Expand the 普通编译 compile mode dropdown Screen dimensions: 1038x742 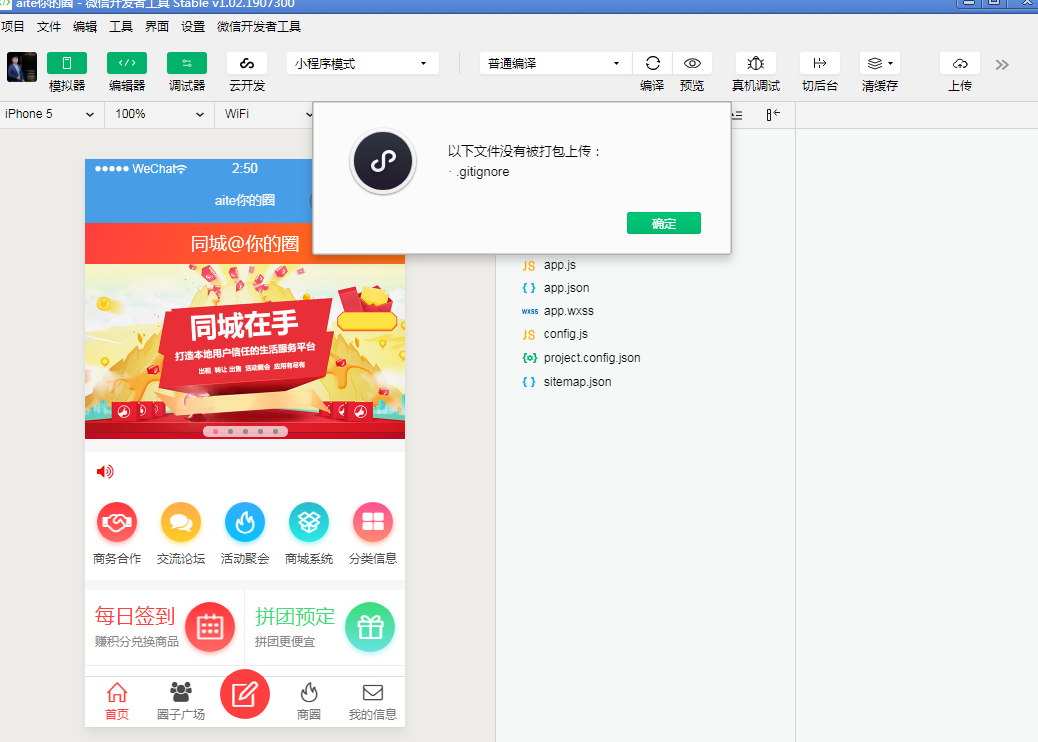point(555,63)
